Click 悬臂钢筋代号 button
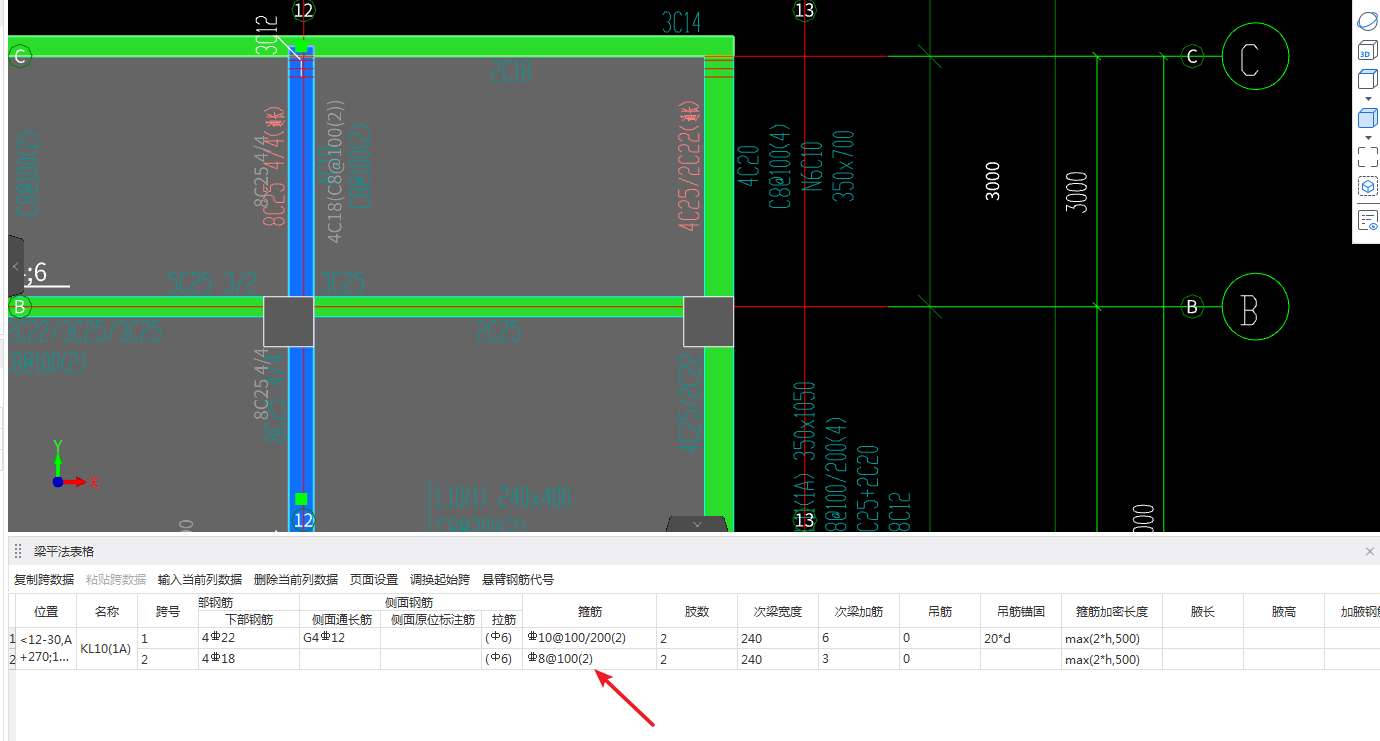This screenshot has width=1380, height=741. click(x=518, y=580)
